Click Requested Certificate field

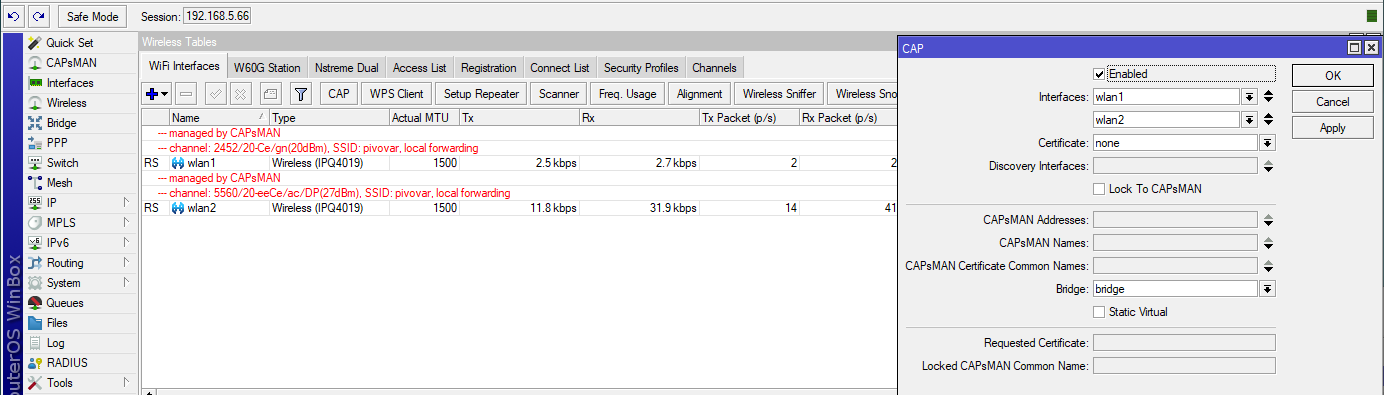point(1184,343)
